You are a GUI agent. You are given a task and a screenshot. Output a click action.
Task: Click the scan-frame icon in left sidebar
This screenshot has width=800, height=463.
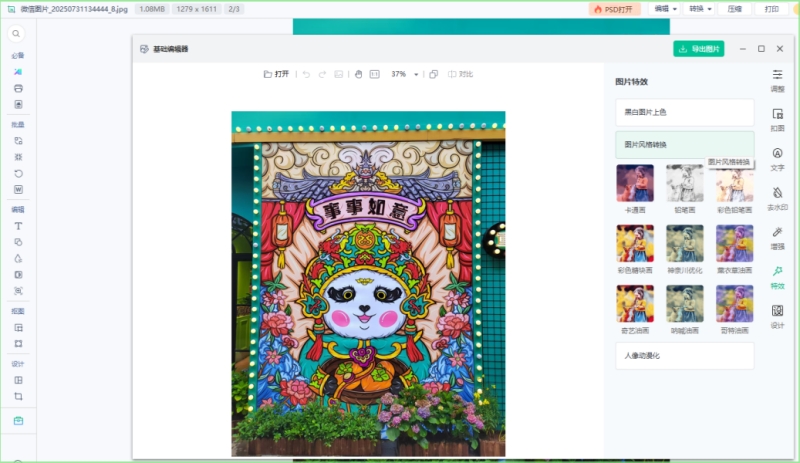[x=18, y=291]
